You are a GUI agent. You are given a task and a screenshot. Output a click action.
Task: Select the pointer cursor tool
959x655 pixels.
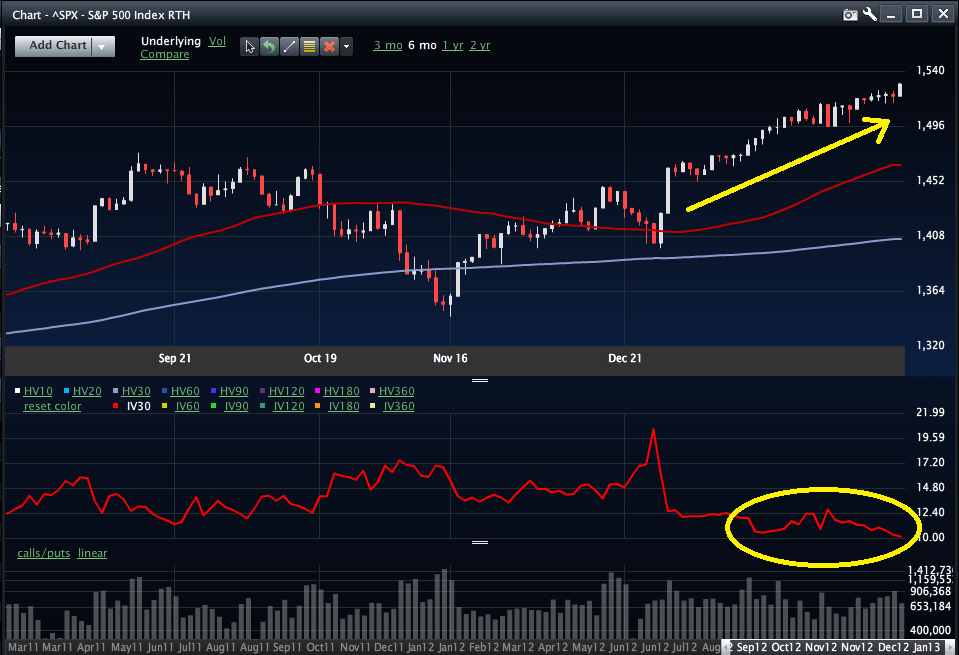tap(250, 46)
